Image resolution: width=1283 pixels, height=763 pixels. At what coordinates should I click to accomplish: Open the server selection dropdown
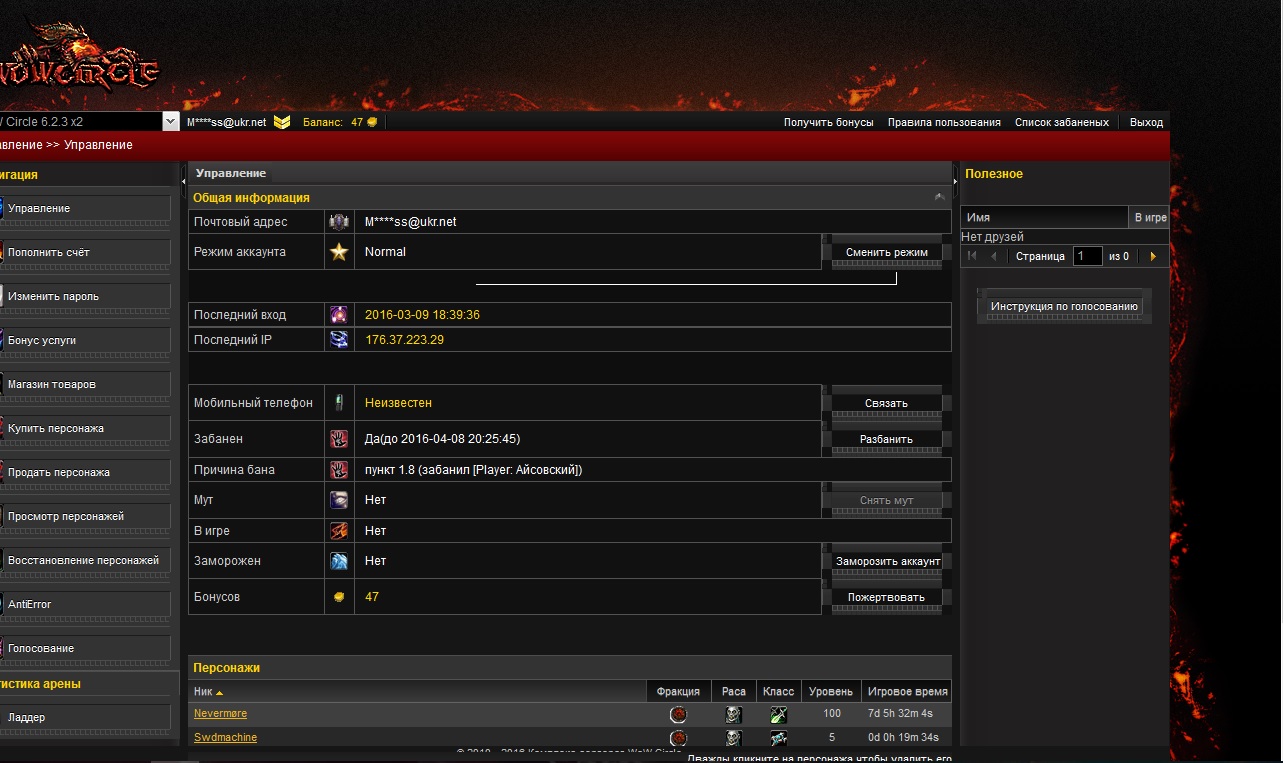(170, 121)
